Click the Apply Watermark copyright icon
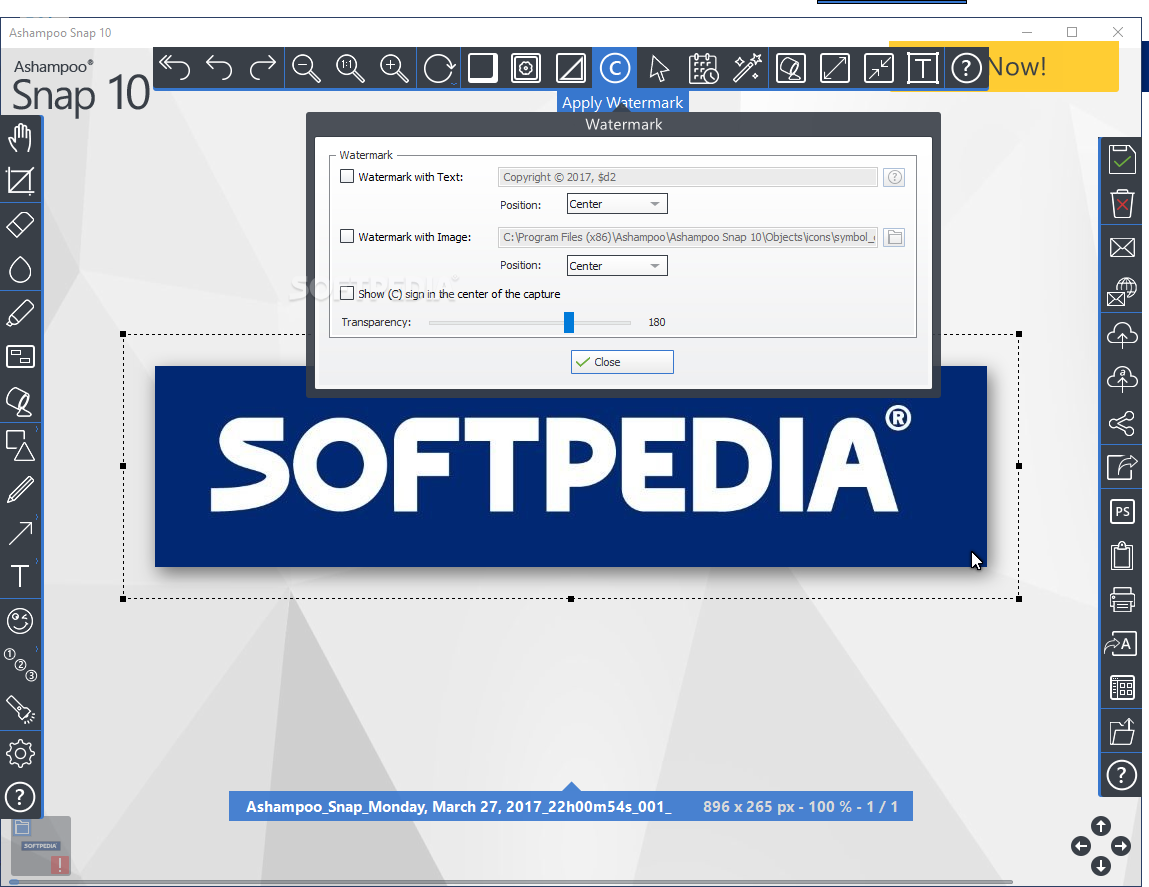The image size is (1149, 887). pos(615,68)
